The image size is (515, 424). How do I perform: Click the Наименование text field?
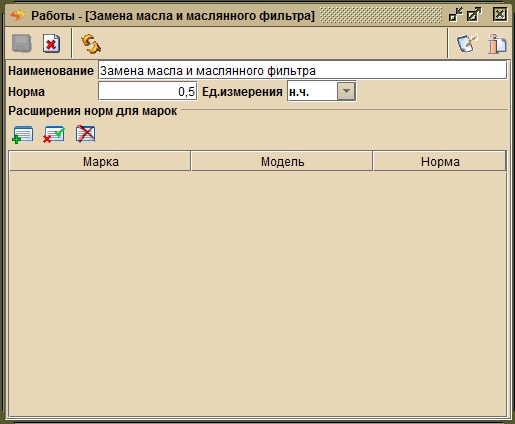[302, 70]
